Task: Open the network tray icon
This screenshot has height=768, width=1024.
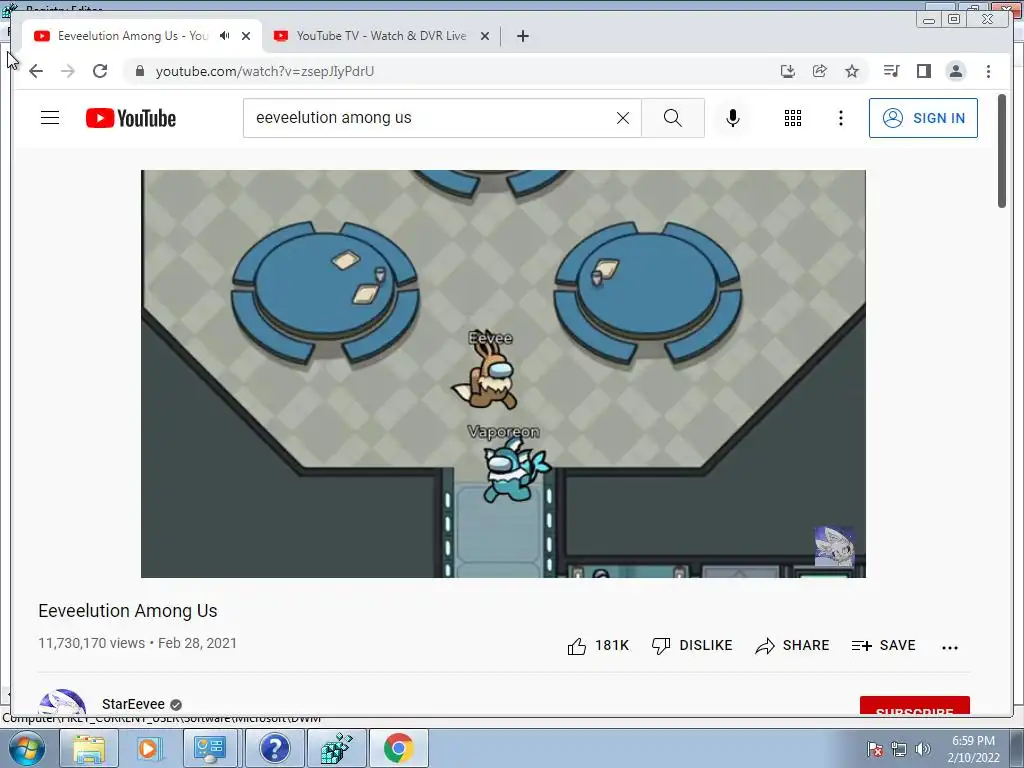Action: (899, 749)
